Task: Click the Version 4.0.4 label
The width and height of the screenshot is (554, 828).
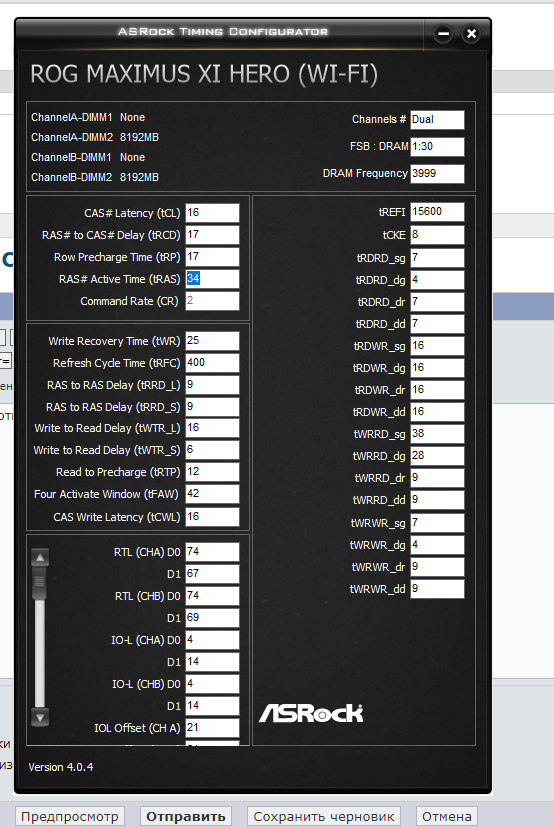Action: click(x=61, y=767)
